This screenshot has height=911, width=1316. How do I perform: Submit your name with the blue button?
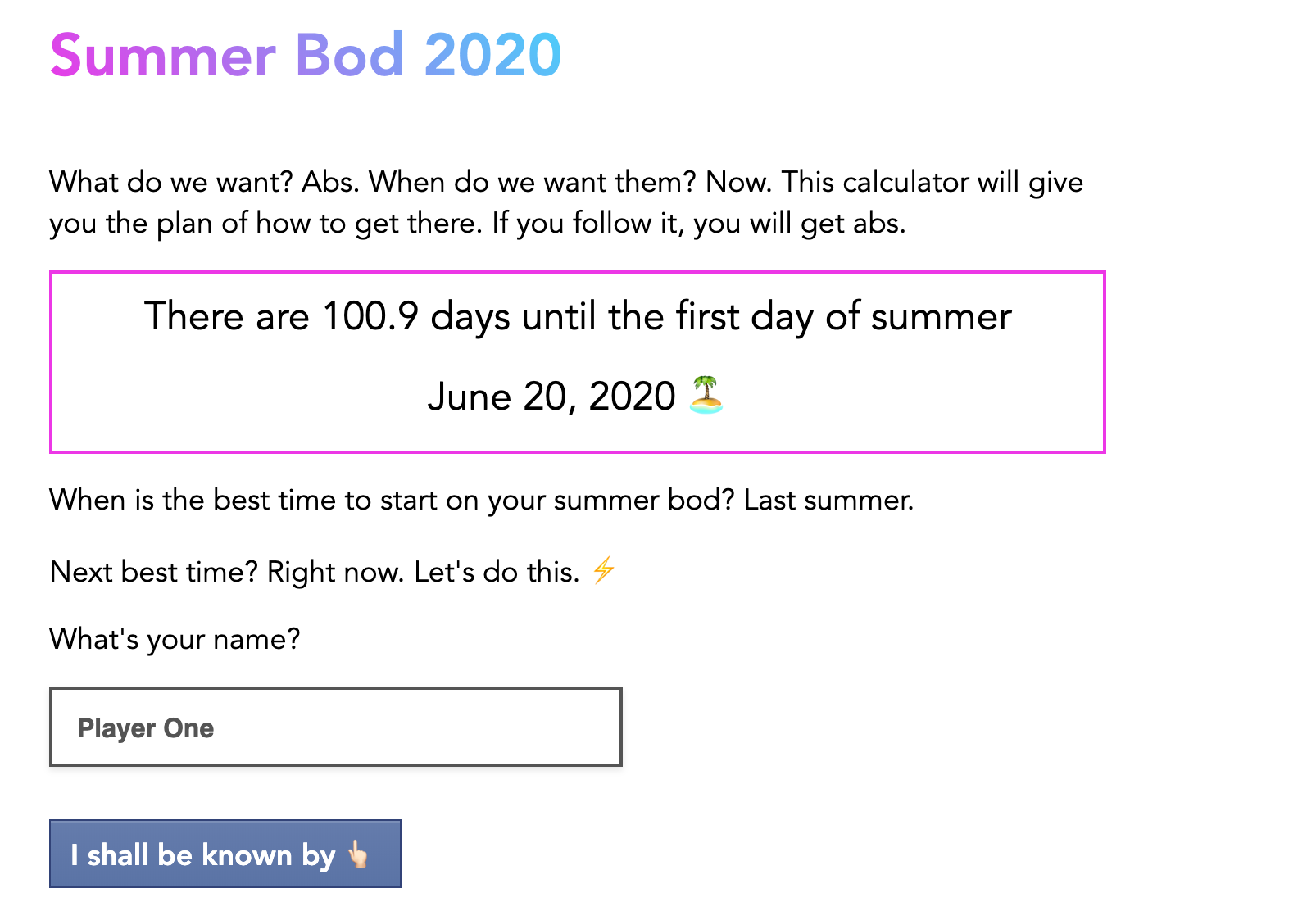(x=225, y=854)
